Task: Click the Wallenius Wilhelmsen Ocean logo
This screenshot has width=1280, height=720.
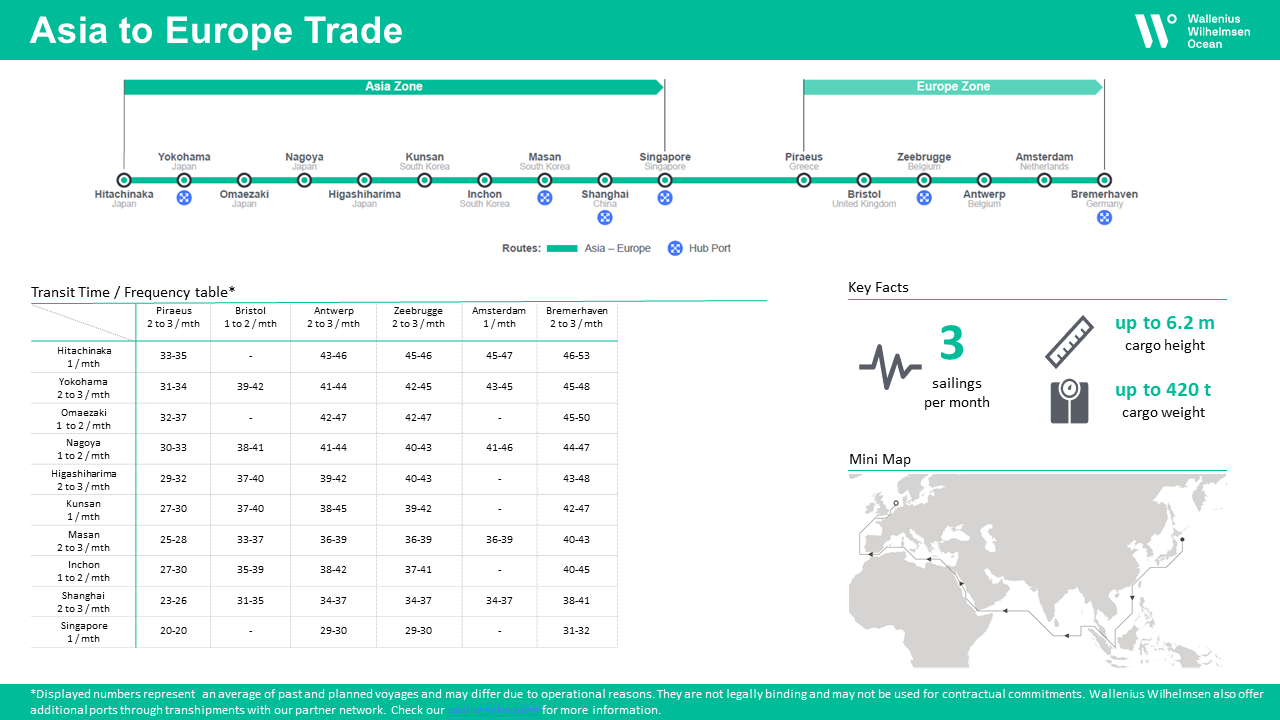Action: point(1192,31)
